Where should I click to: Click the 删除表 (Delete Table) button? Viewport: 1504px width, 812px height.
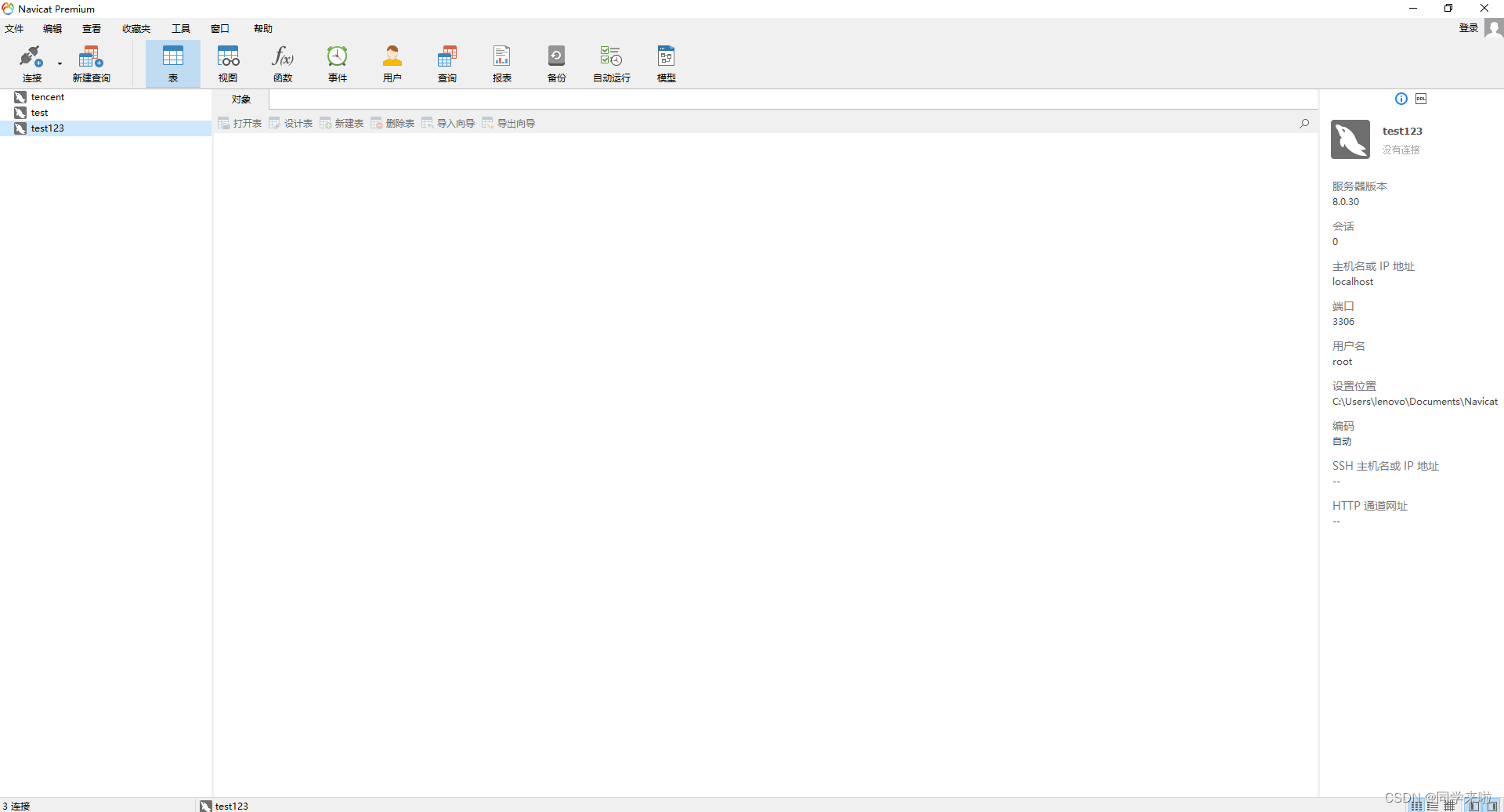[392, 123]
